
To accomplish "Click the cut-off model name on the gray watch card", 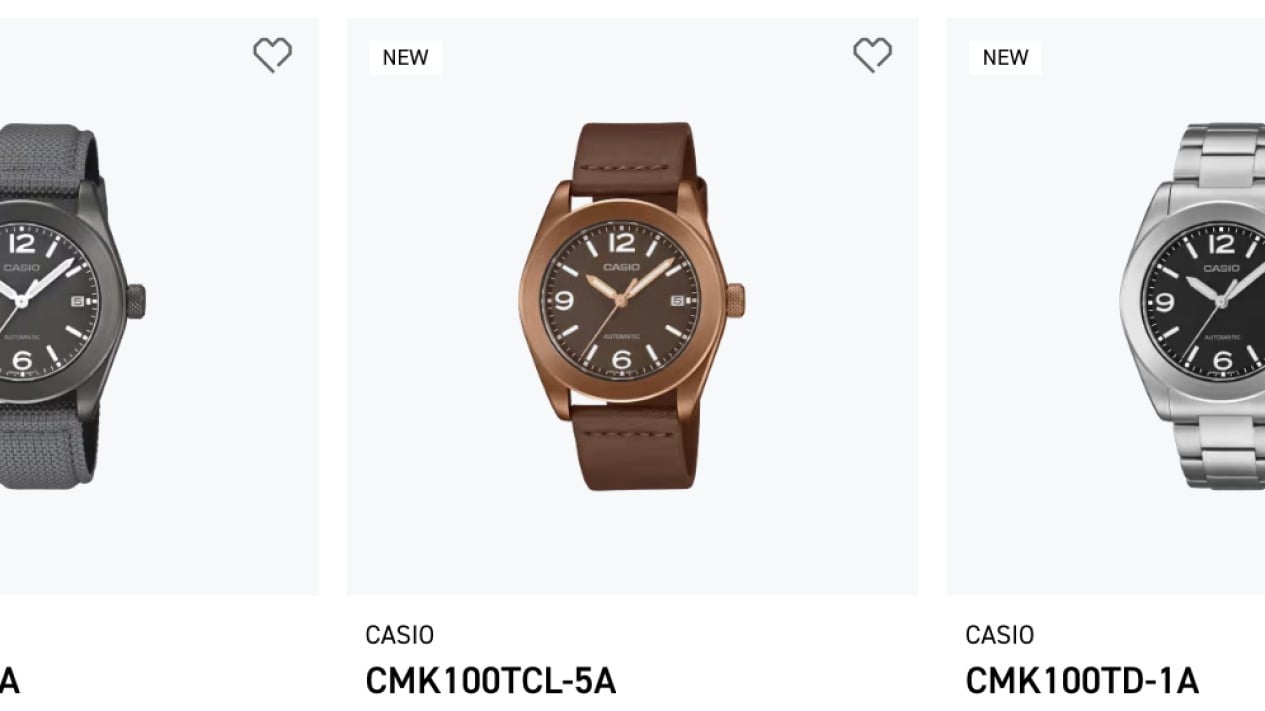I will click(x=9, y=681).
